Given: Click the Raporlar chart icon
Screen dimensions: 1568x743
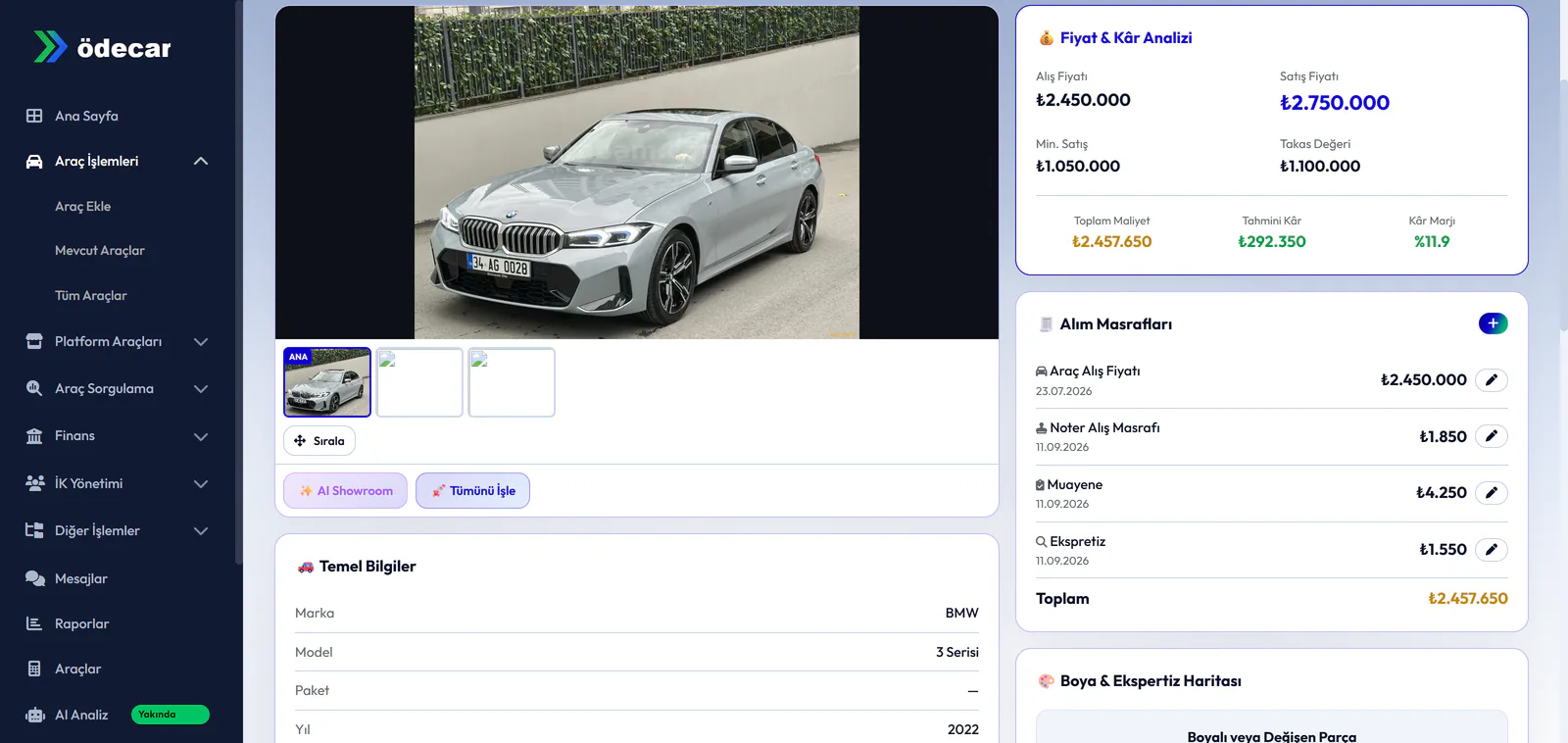Looking at the screenshot, I should [34, 623].
